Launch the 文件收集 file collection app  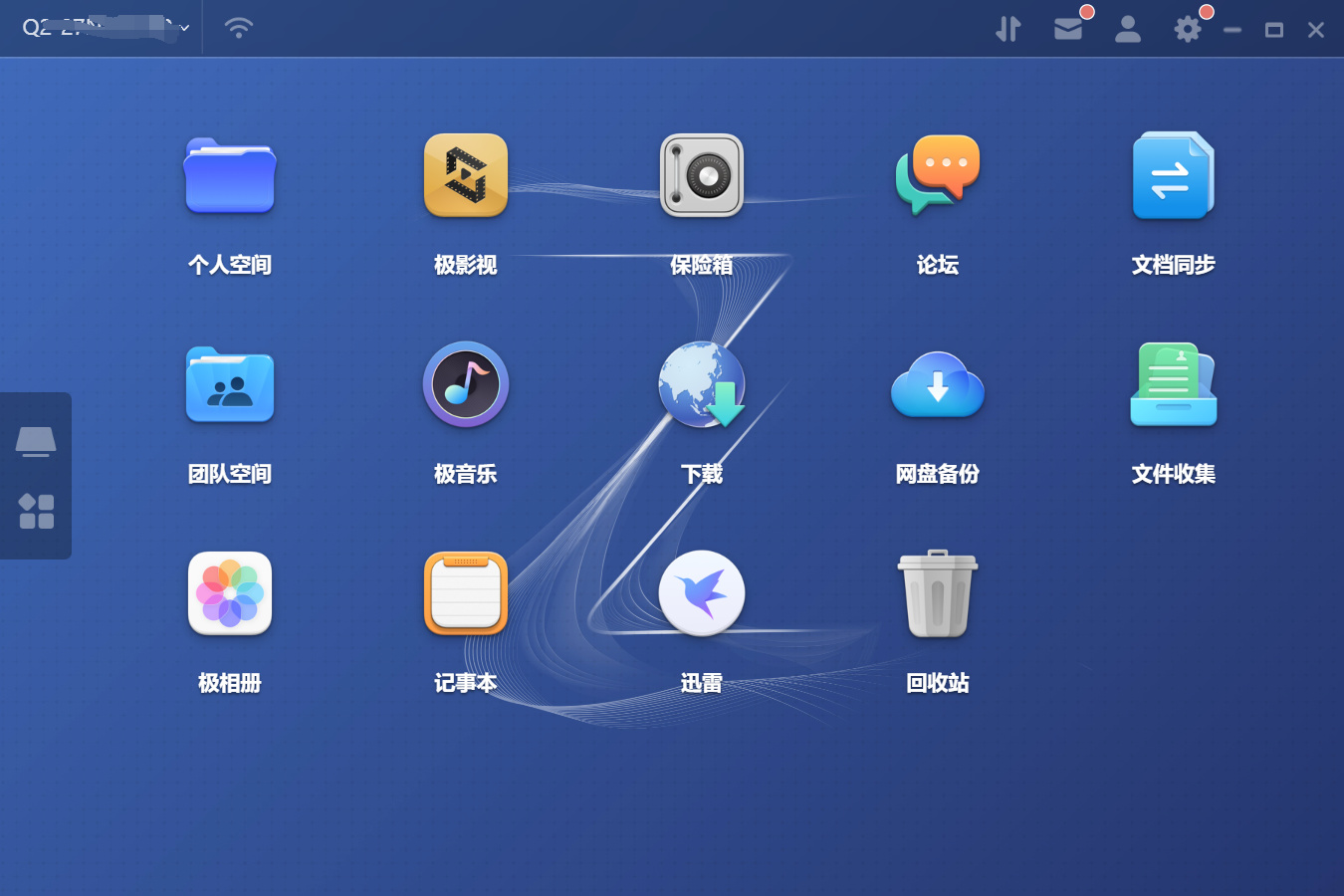click(1174, 385)
